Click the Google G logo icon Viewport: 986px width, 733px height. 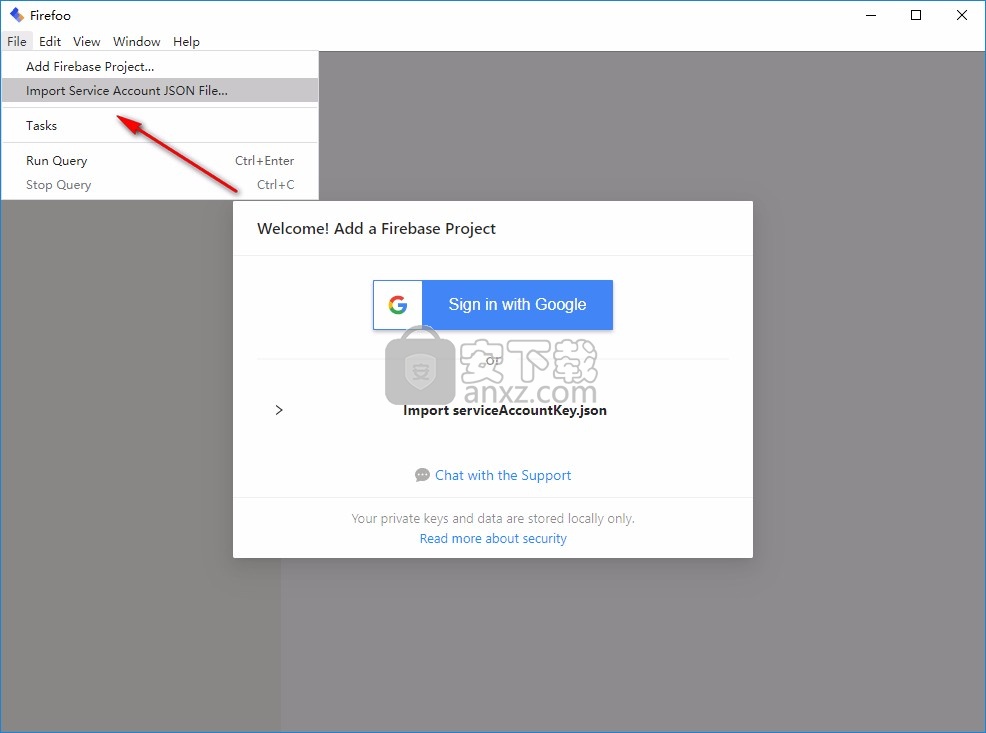pyautogui.click(x=397, y=305)
